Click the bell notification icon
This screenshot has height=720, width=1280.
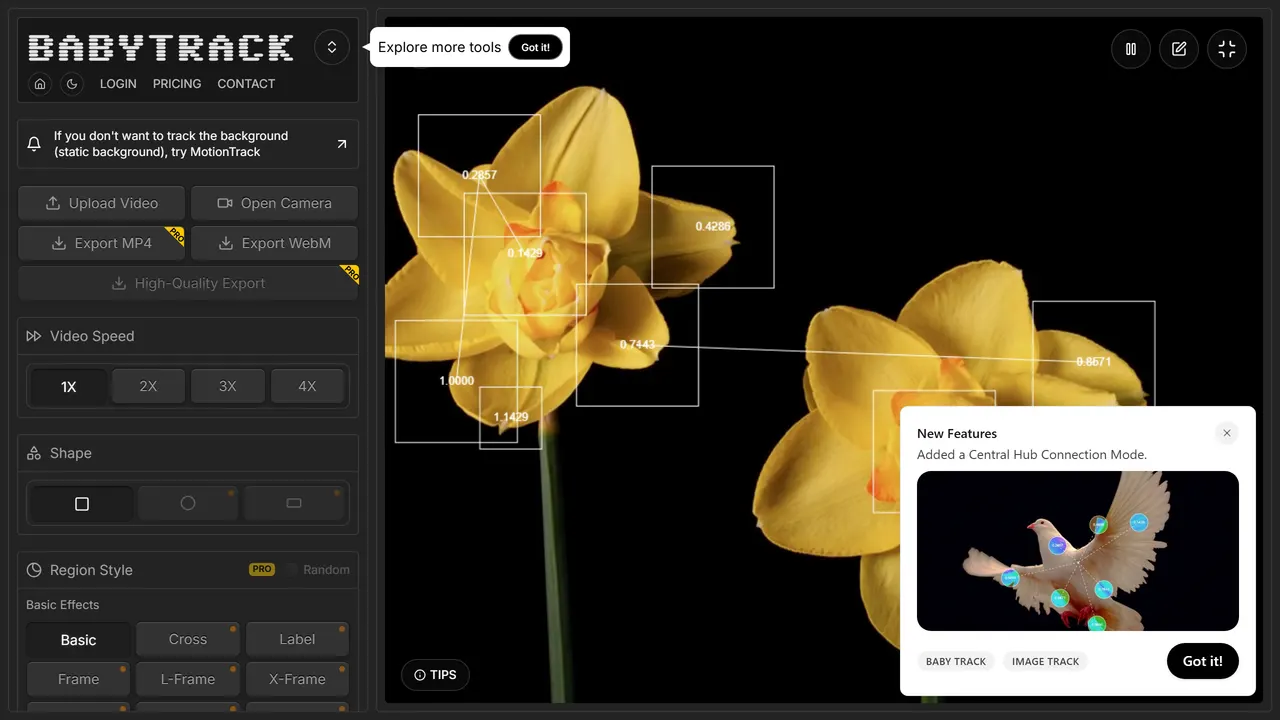coord(34,144)
